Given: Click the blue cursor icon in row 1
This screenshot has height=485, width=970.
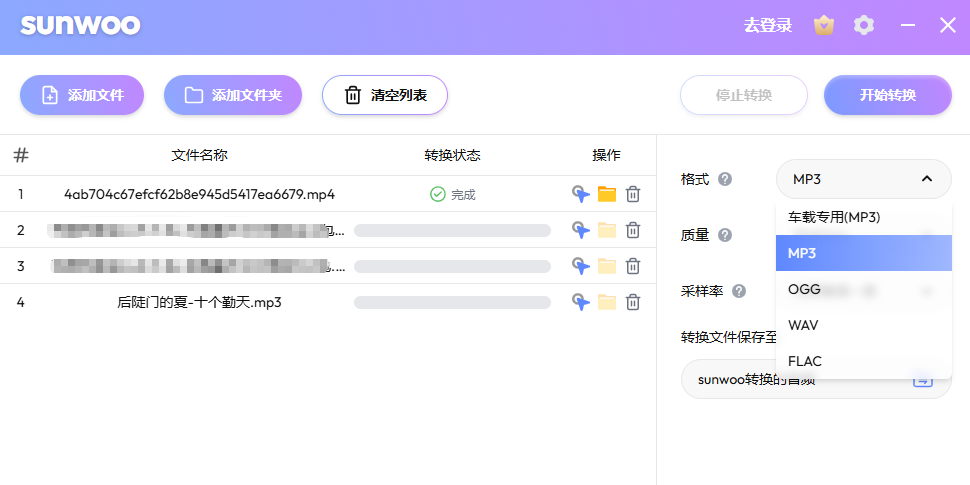Looking at the screenshot, I should point(580,194).
